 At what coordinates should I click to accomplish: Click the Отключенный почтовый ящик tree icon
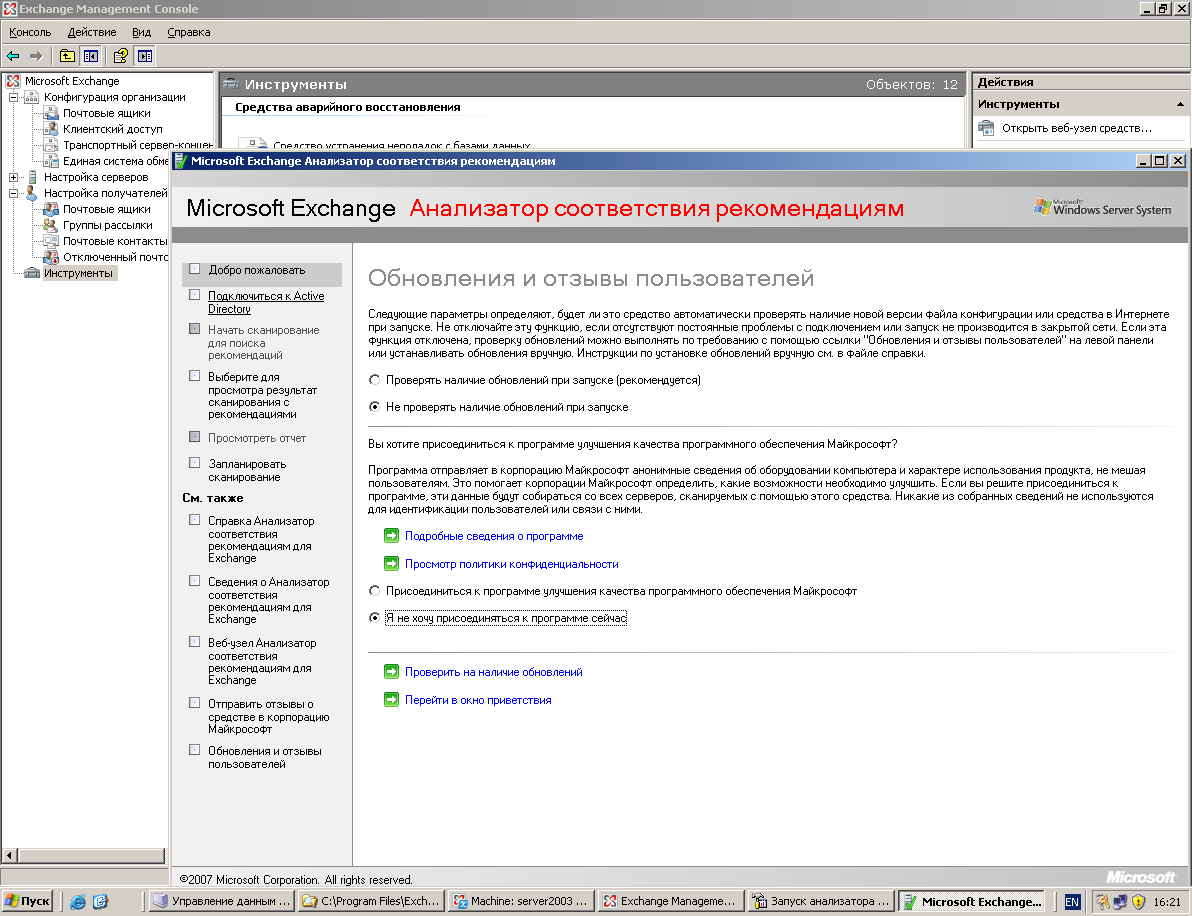pyautogui.click(x=51, y=257)
